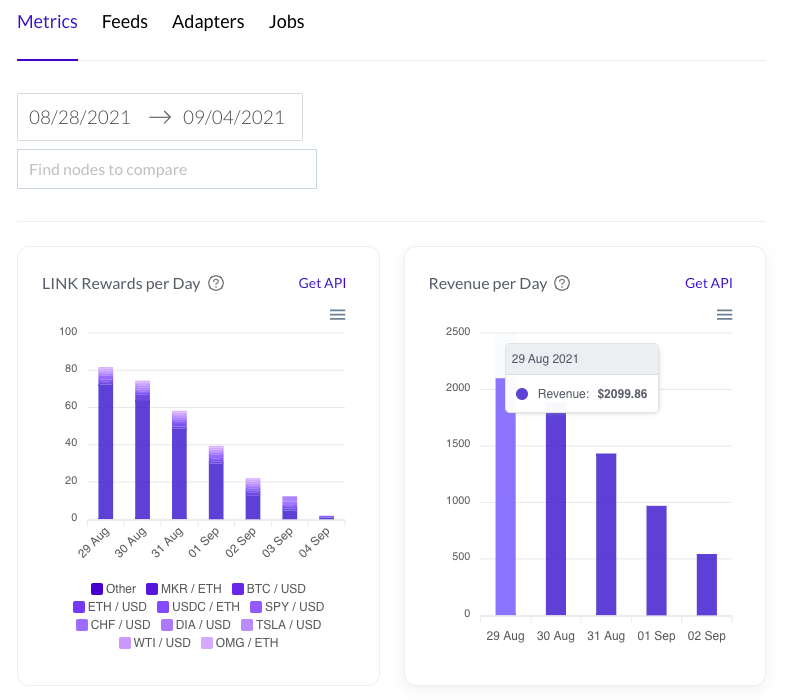
Task: Toggle the CHF / USD legend item
Action: coord(113,625)
